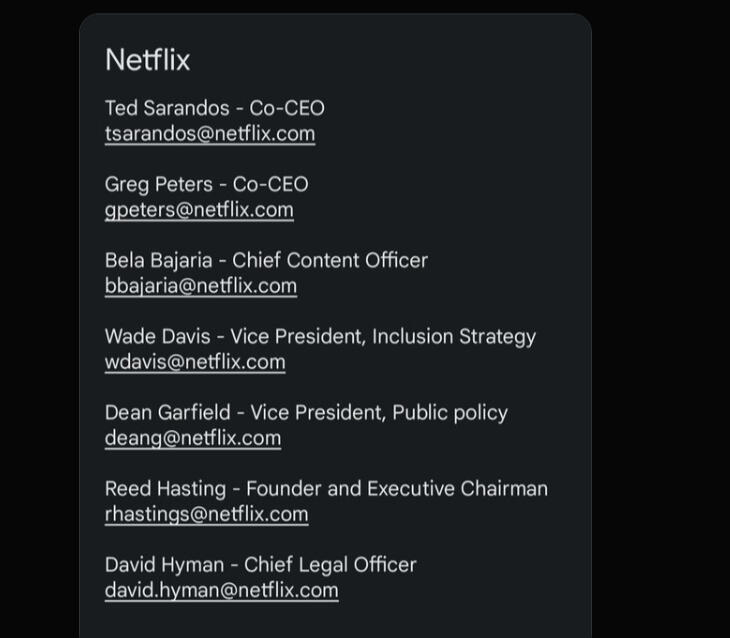The height and width of the screenshot is (638, 730).
Task: Click the Netflix heading of the card
Action: (148, 60)
